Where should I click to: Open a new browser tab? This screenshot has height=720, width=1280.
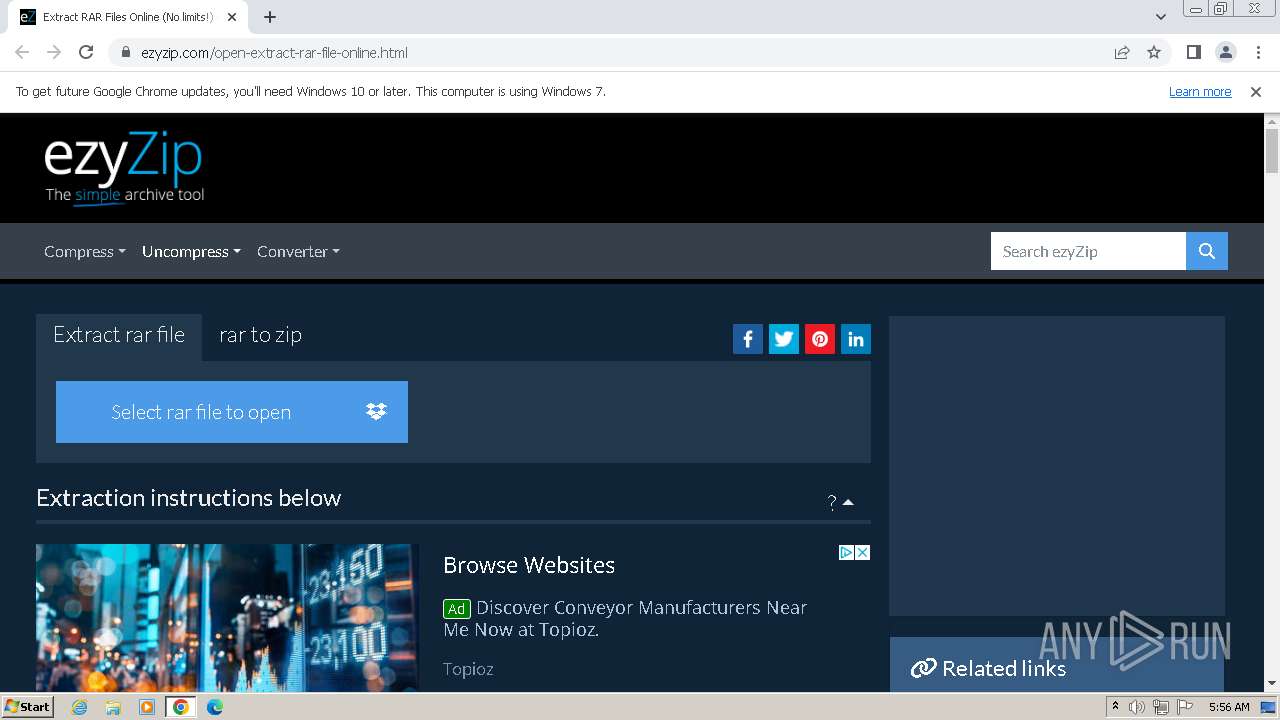point(270,17)
